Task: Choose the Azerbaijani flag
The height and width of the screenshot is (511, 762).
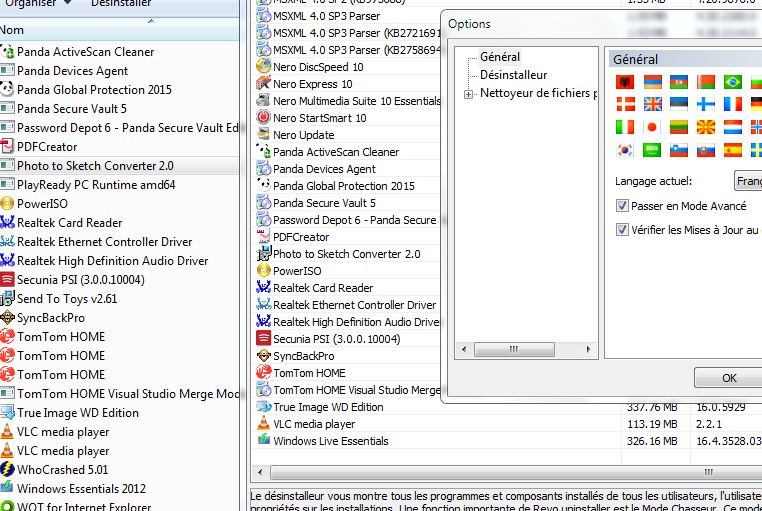Action: coord(679,82)
